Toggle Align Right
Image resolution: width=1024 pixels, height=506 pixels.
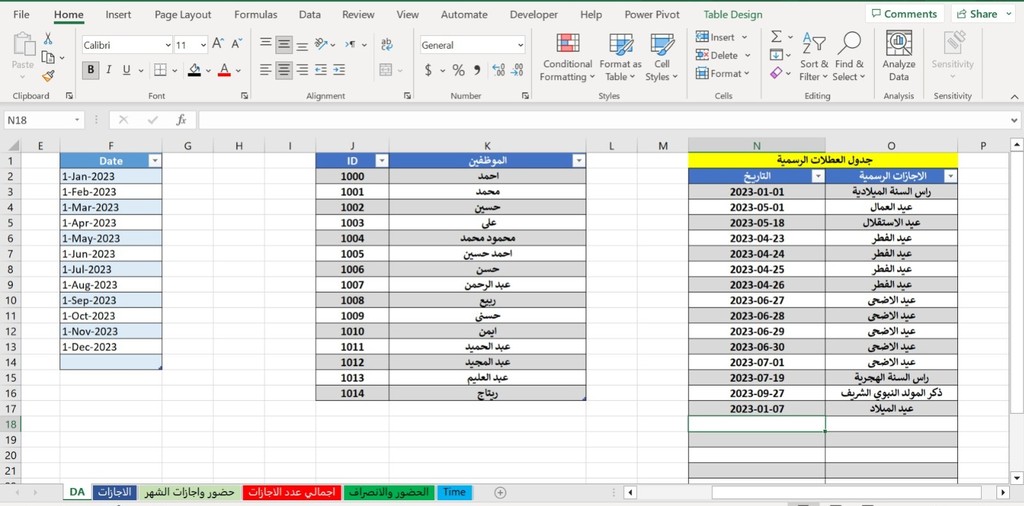click(x=302, y=69)
